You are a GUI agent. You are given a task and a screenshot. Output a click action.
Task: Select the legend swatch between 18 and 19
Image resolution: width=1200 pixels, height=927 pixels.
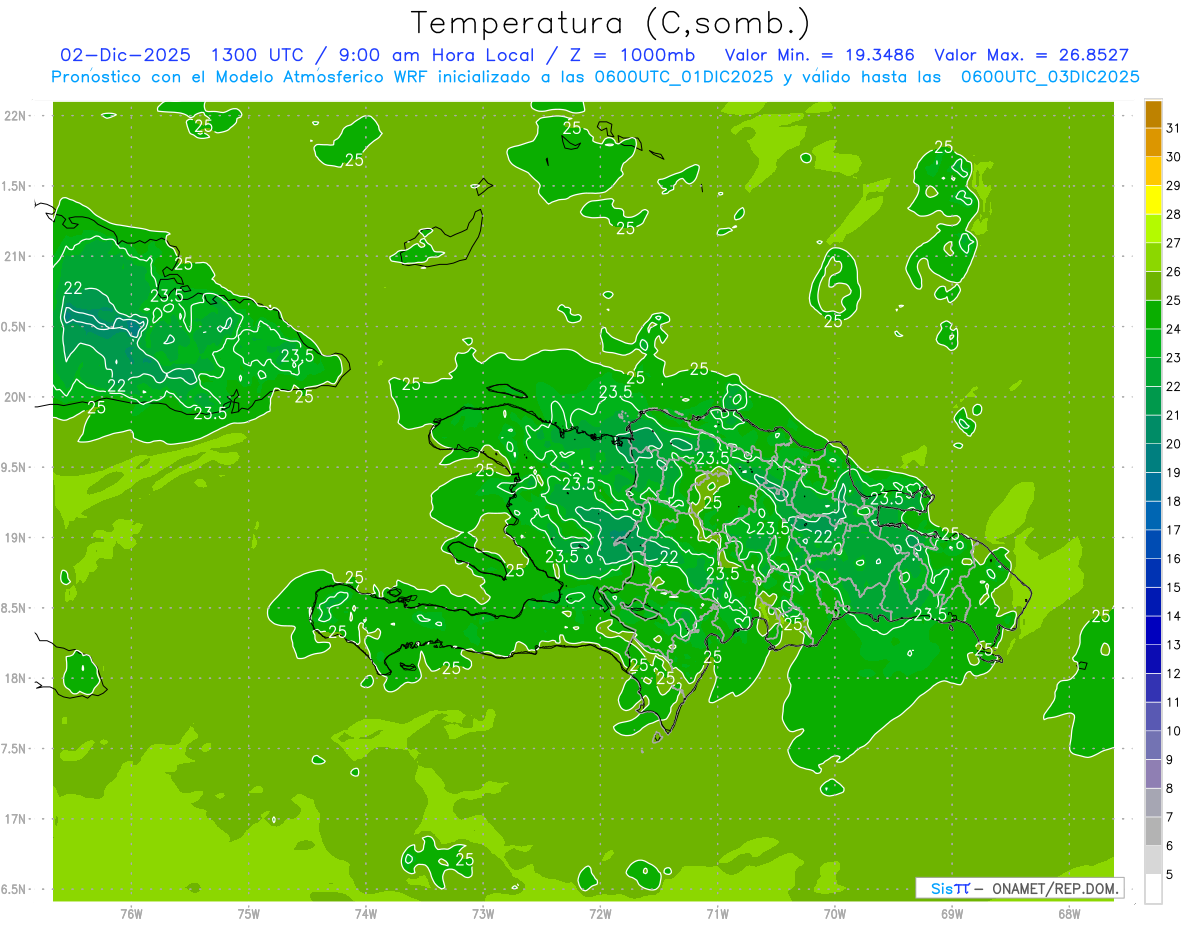point(1153,487)
